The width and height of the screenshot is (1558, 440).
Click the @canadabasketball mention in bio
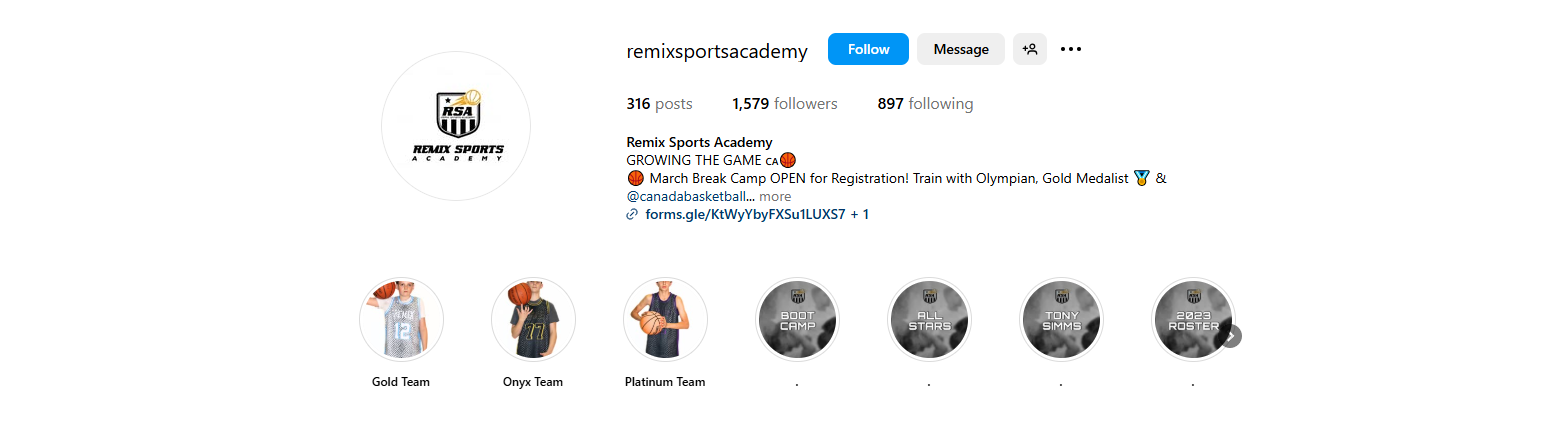click(x=689, y=196)
